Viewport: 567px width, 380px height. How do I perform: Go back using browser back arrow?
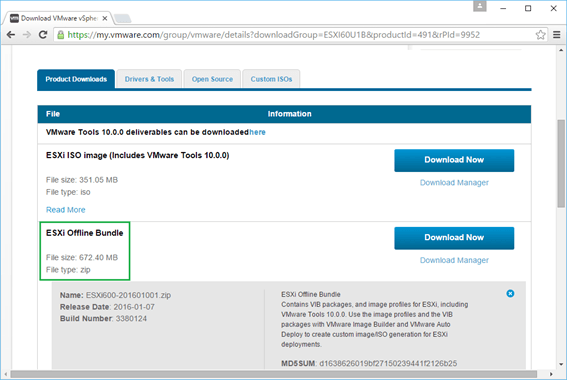(x=11, y=35)
